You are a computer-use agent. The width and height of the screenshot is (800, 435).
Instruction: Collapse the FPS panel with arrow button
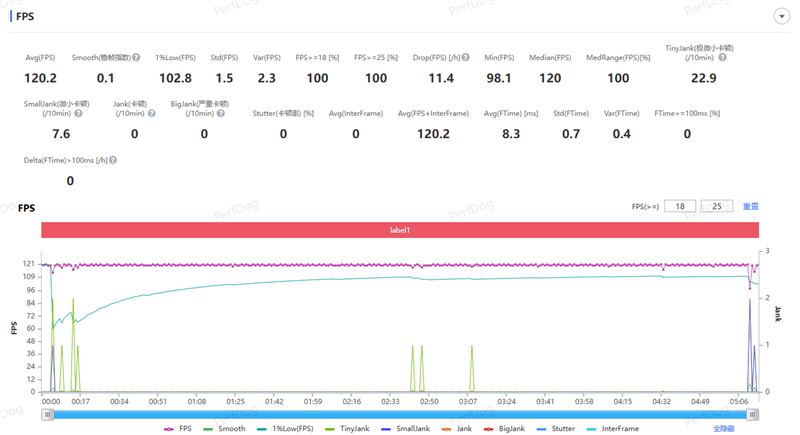tap(780, 17)
